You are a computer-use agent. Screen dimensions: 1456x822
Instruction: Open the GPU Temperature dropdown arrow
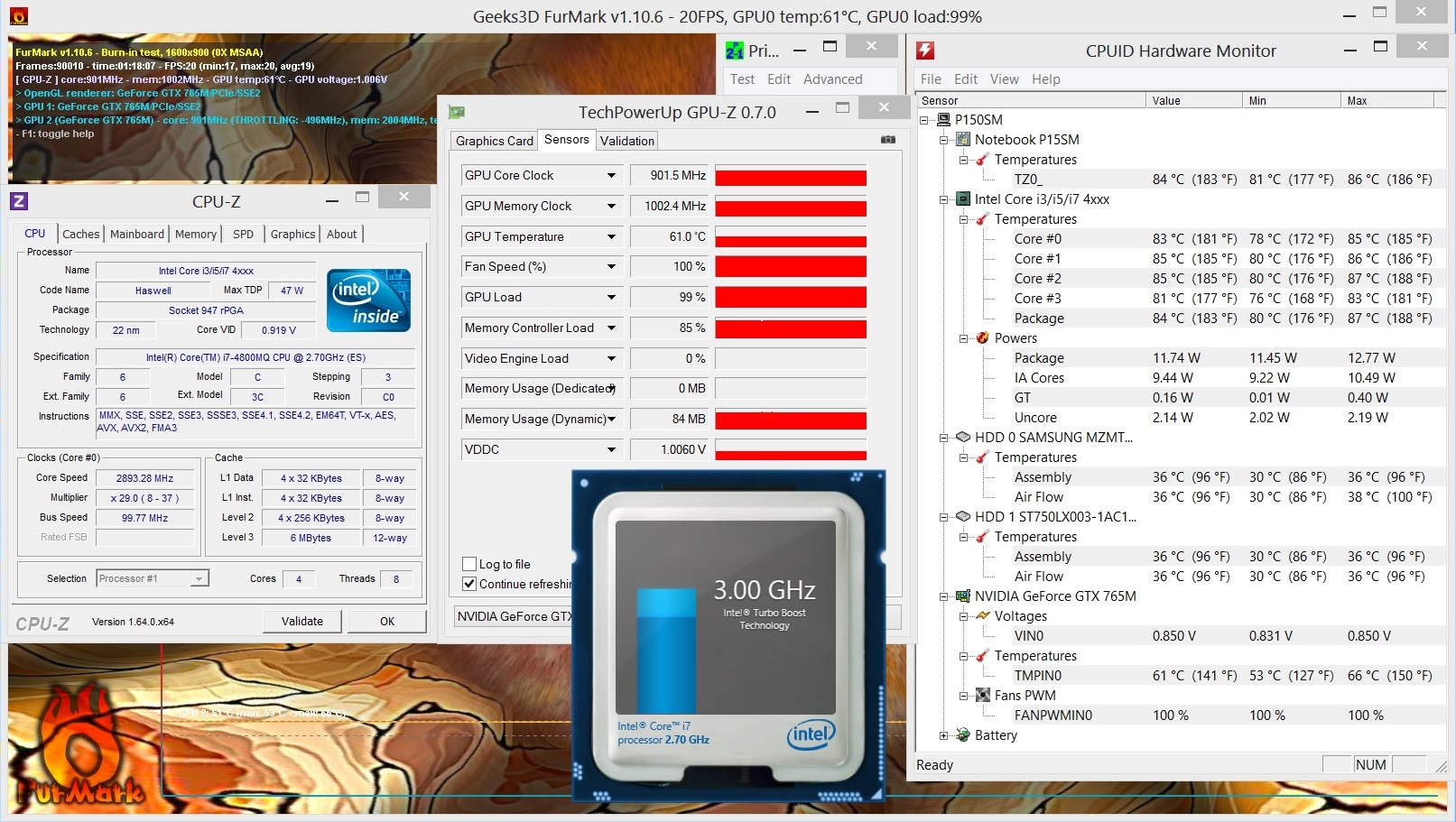pyautogui.click(x=611, y=236)
